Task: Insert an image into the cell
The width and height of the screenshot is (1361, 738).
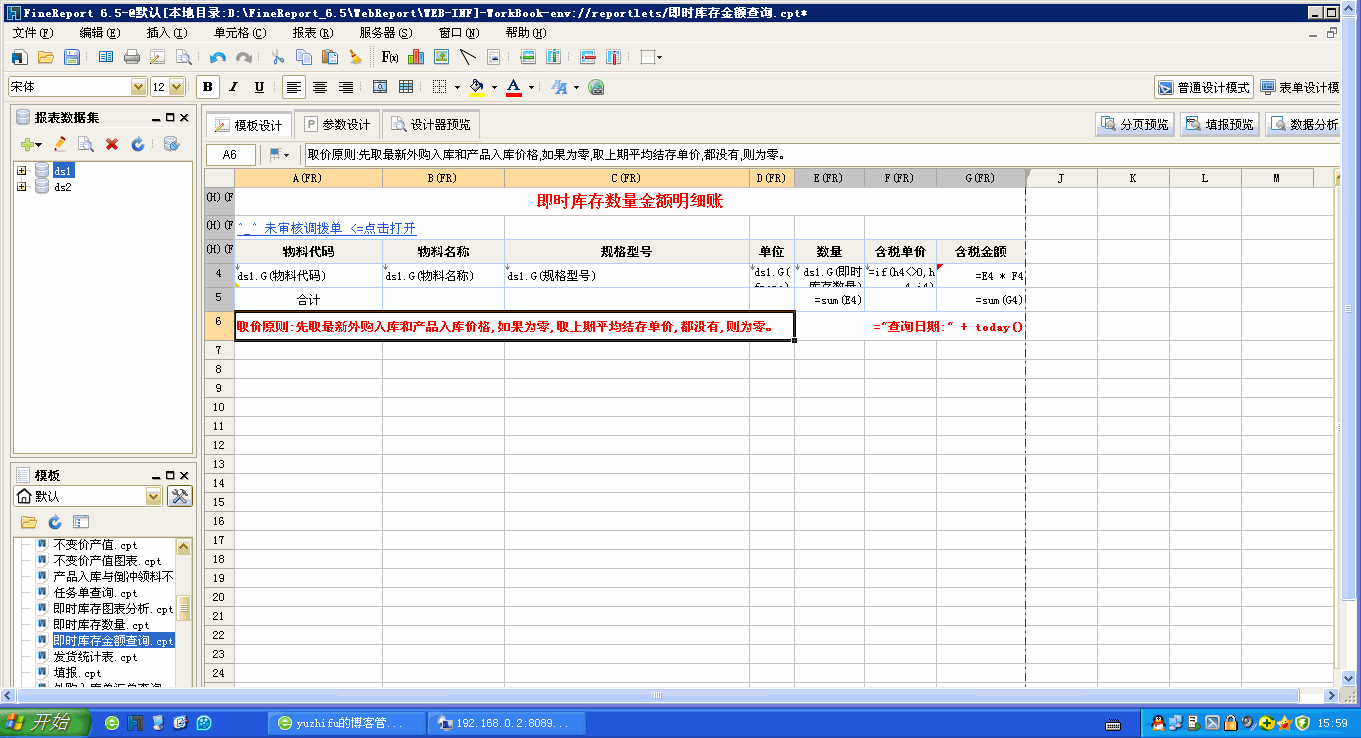Action: pos(441,57)
